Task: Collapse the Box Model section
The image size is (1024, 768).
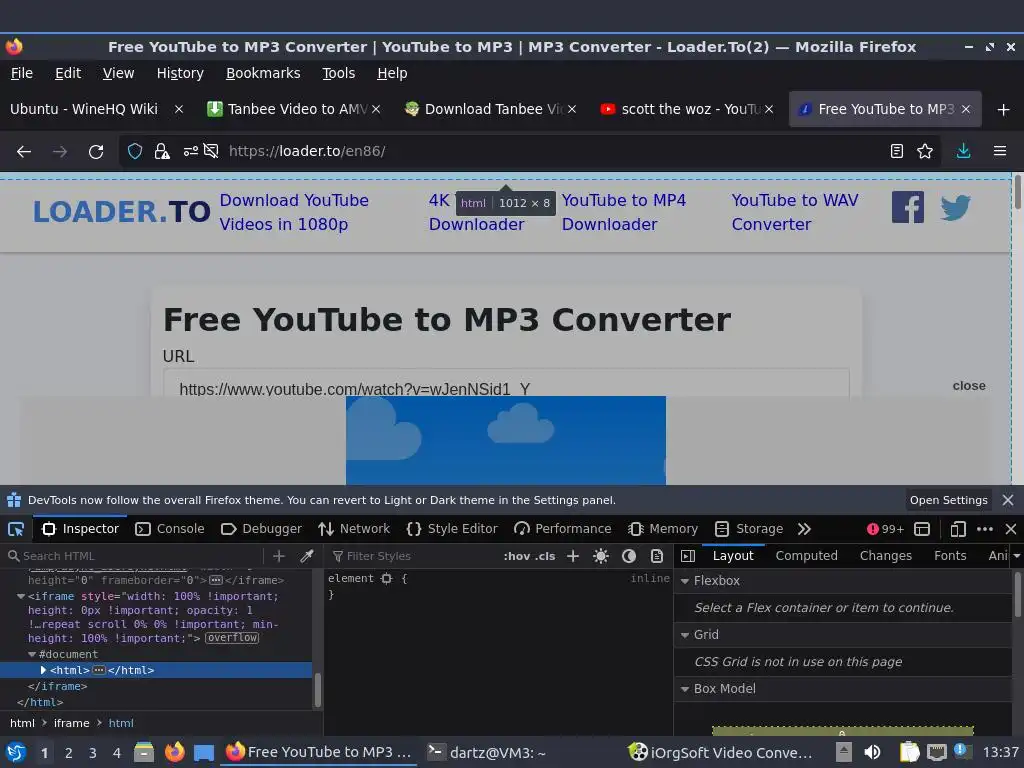Action: [685, 689]
